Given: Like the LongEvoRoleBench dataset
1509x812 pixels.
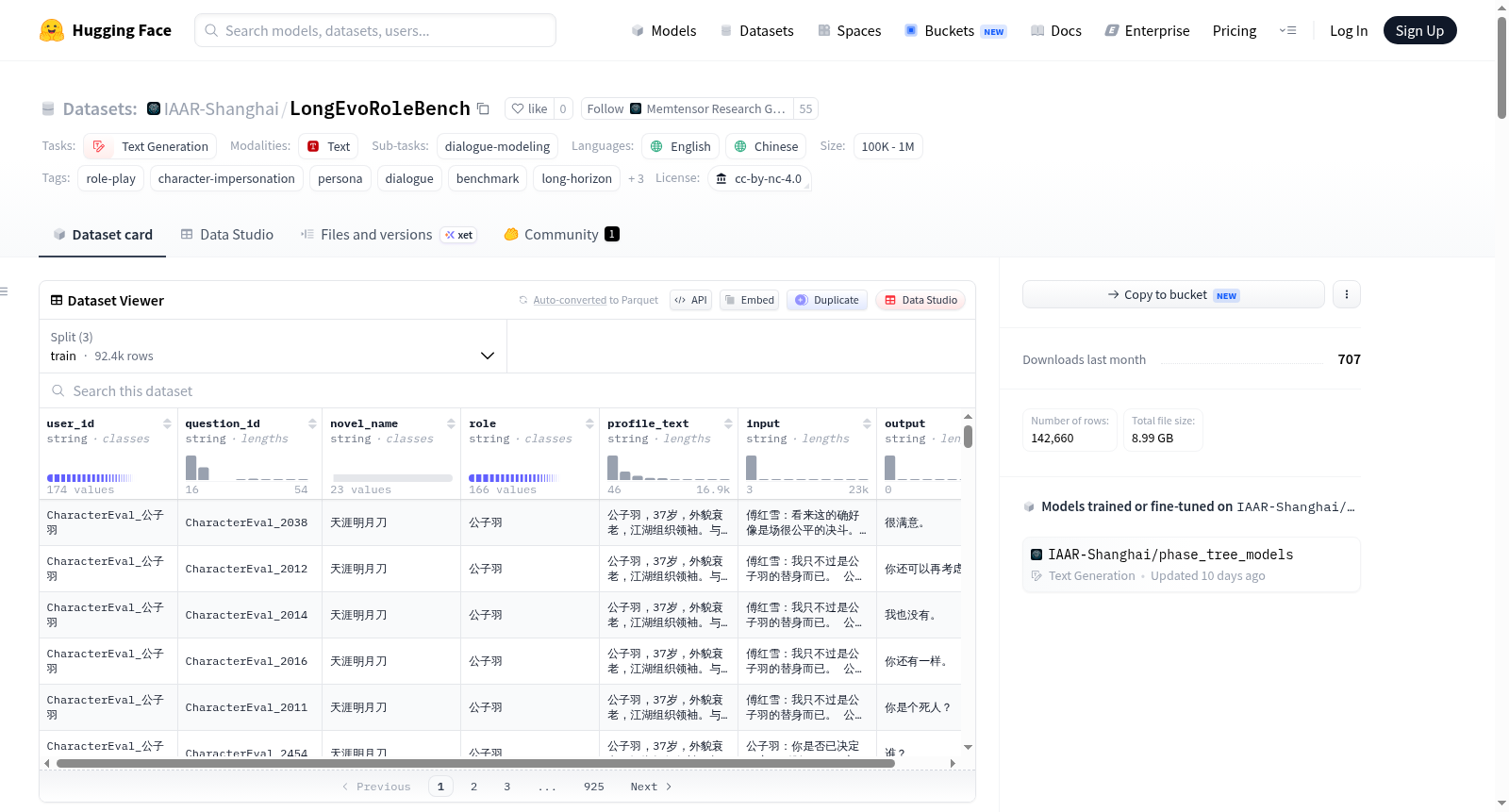Looking at the screenshot, I should pyautogui.click(x=529, y=108).
